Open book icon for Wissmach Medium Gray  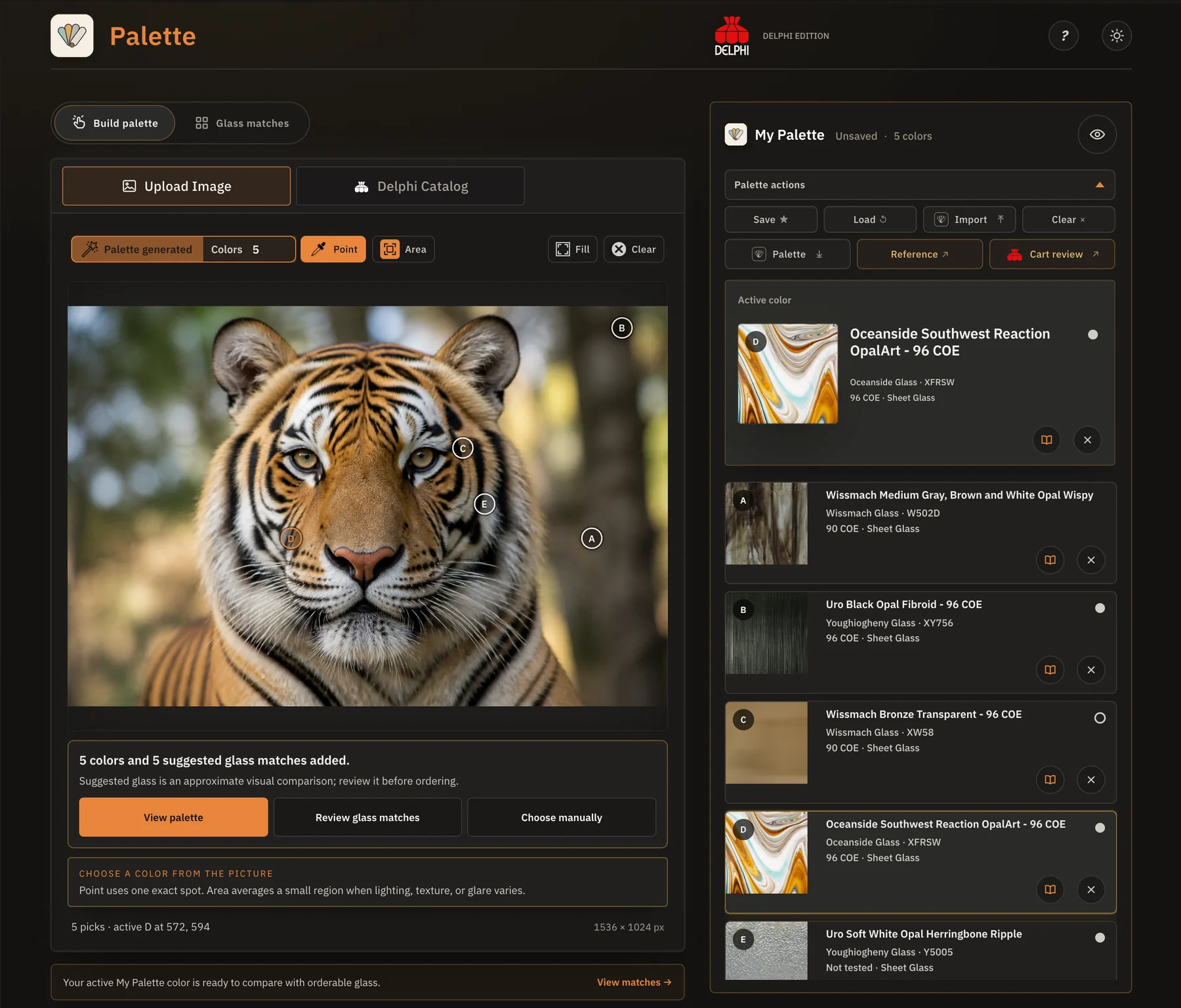point(1050,560)
